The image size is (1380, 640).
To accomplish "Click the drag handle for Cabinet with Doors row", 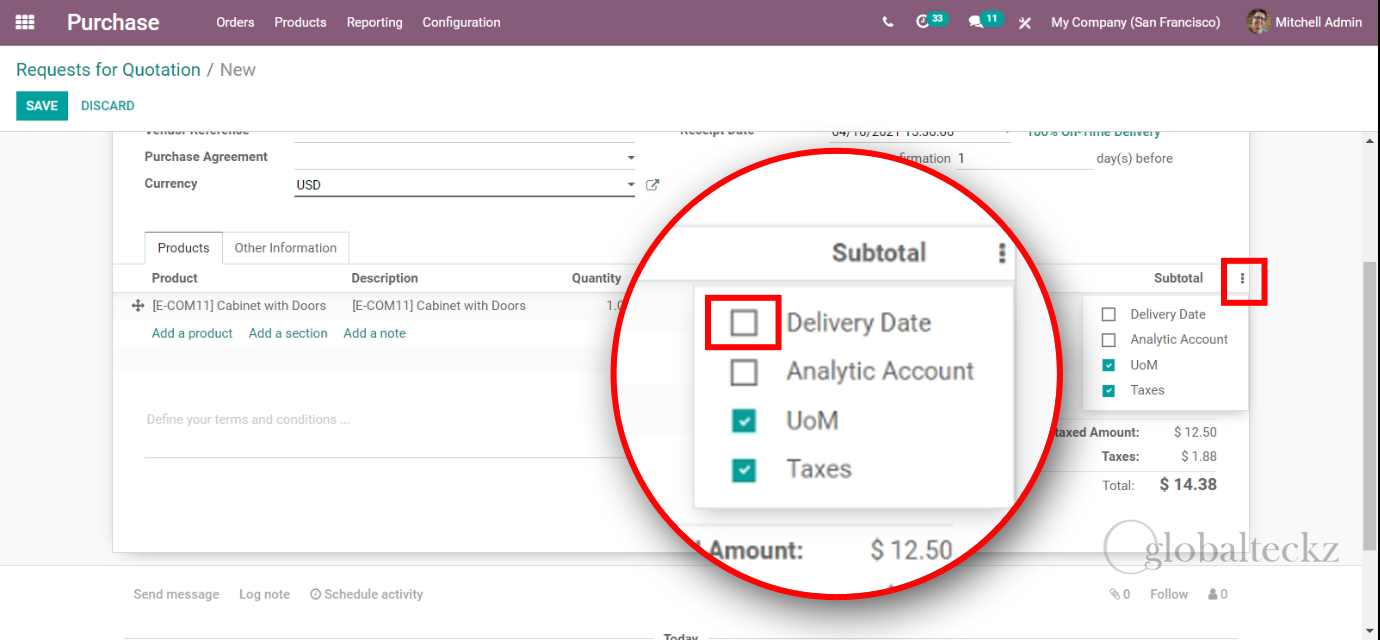I will [x=138, y=306].
